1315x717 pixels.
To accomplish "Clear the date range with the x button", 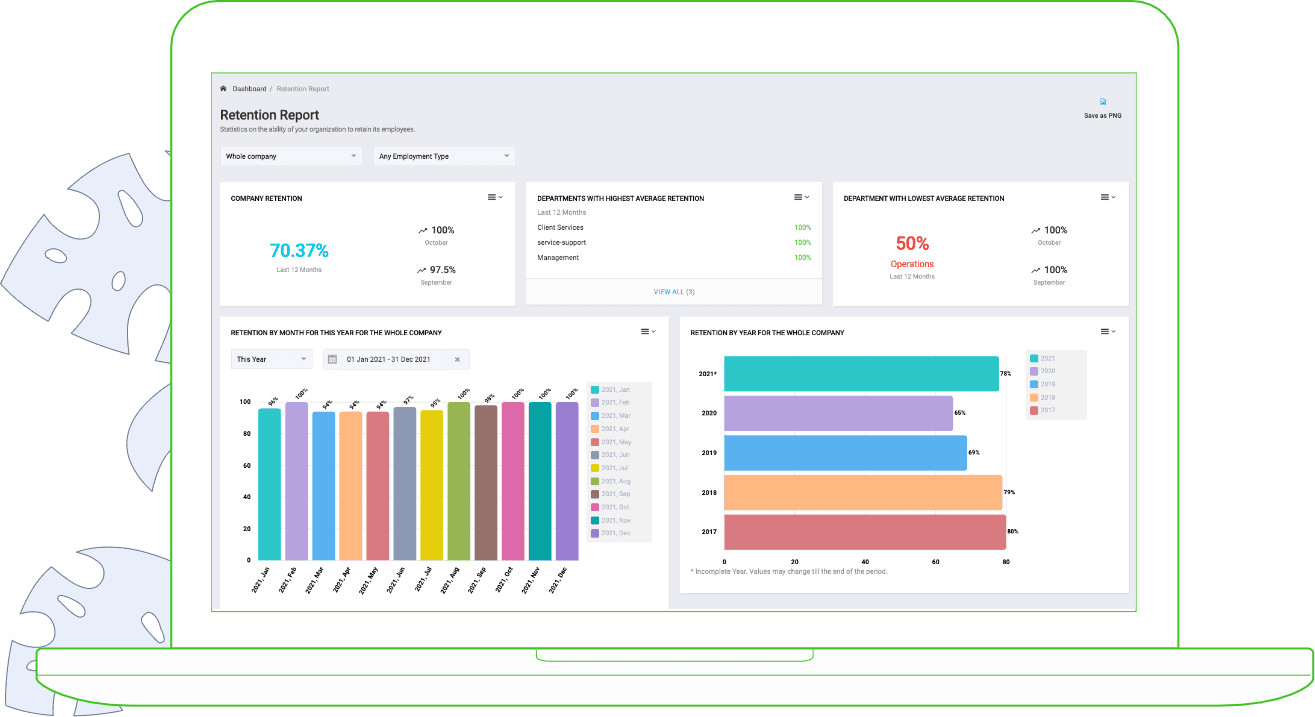I will click(x=457, y=359).
